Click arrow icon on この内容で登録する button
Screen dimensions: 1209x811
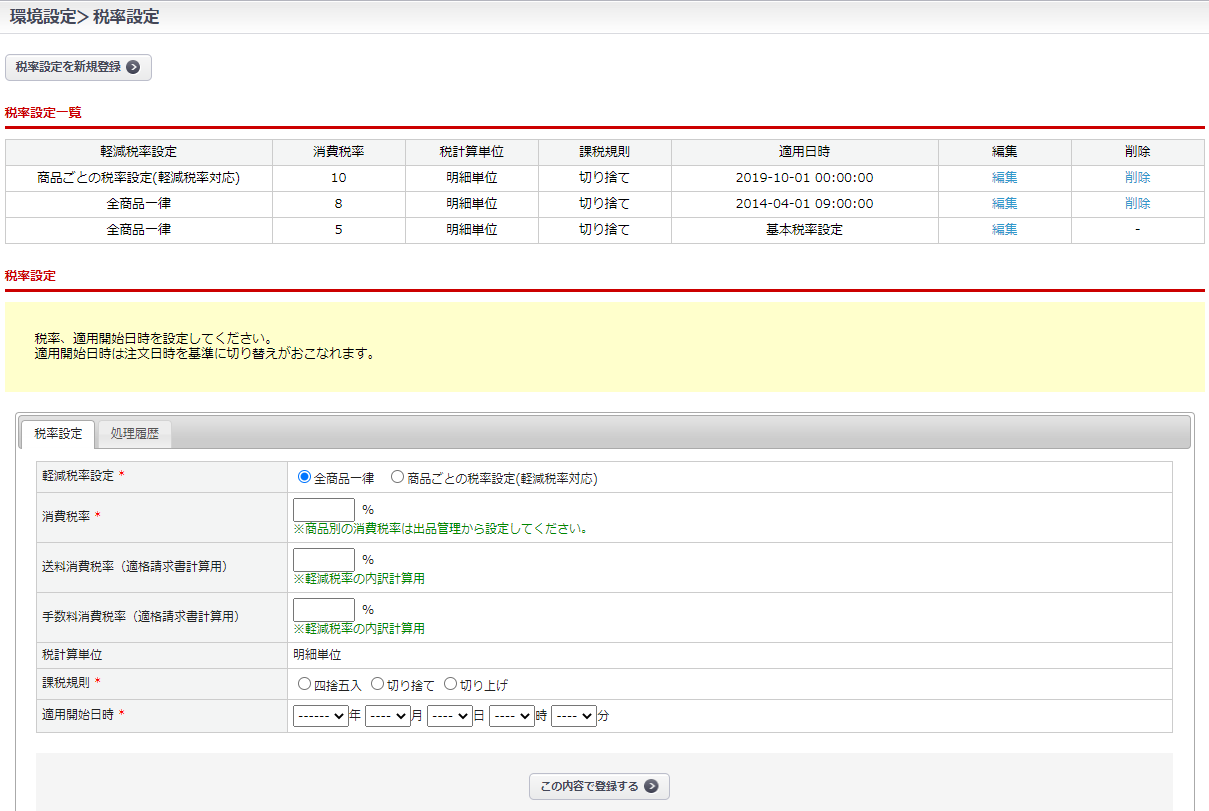(x=651, y=786)
